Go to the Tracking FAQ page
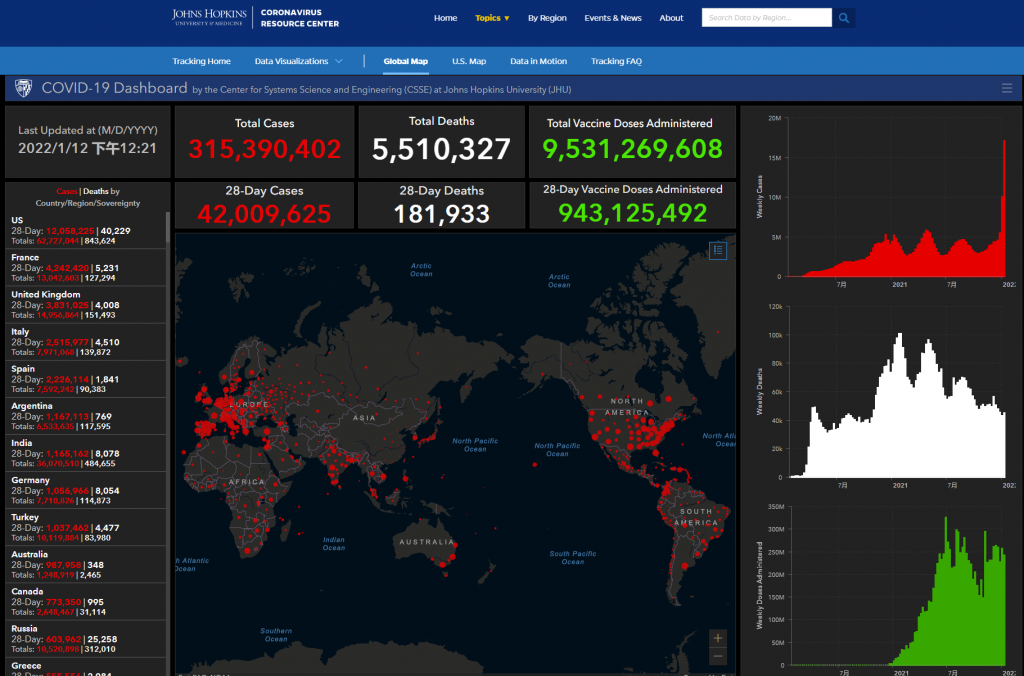The height and width of the screenshot is (676, 1024). pos(616,62)
